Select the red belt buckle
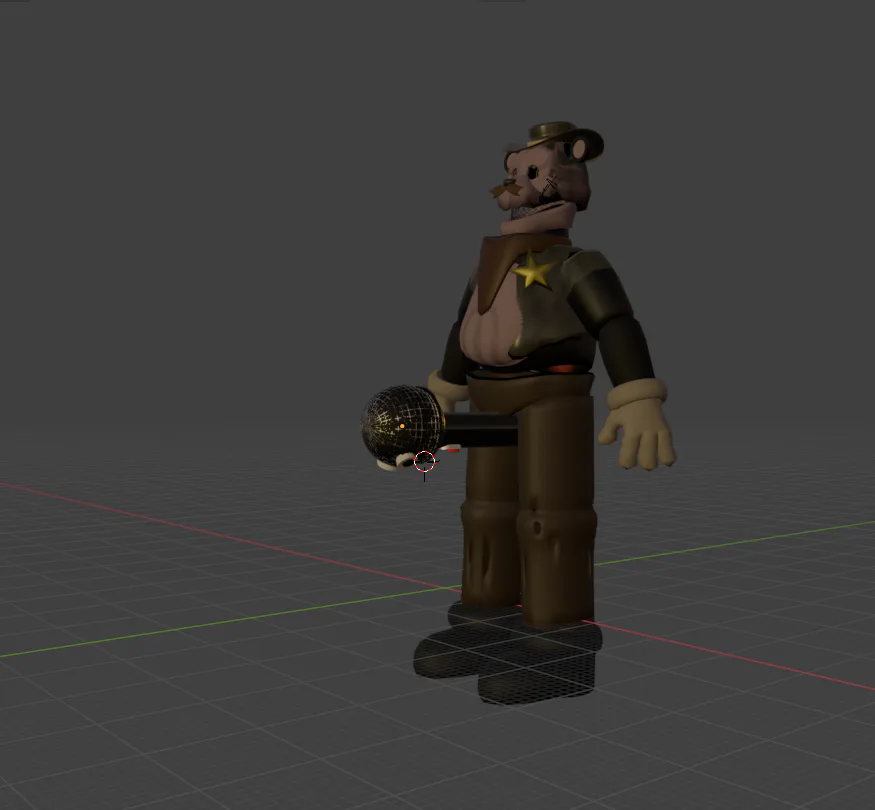 click(562, 369)
